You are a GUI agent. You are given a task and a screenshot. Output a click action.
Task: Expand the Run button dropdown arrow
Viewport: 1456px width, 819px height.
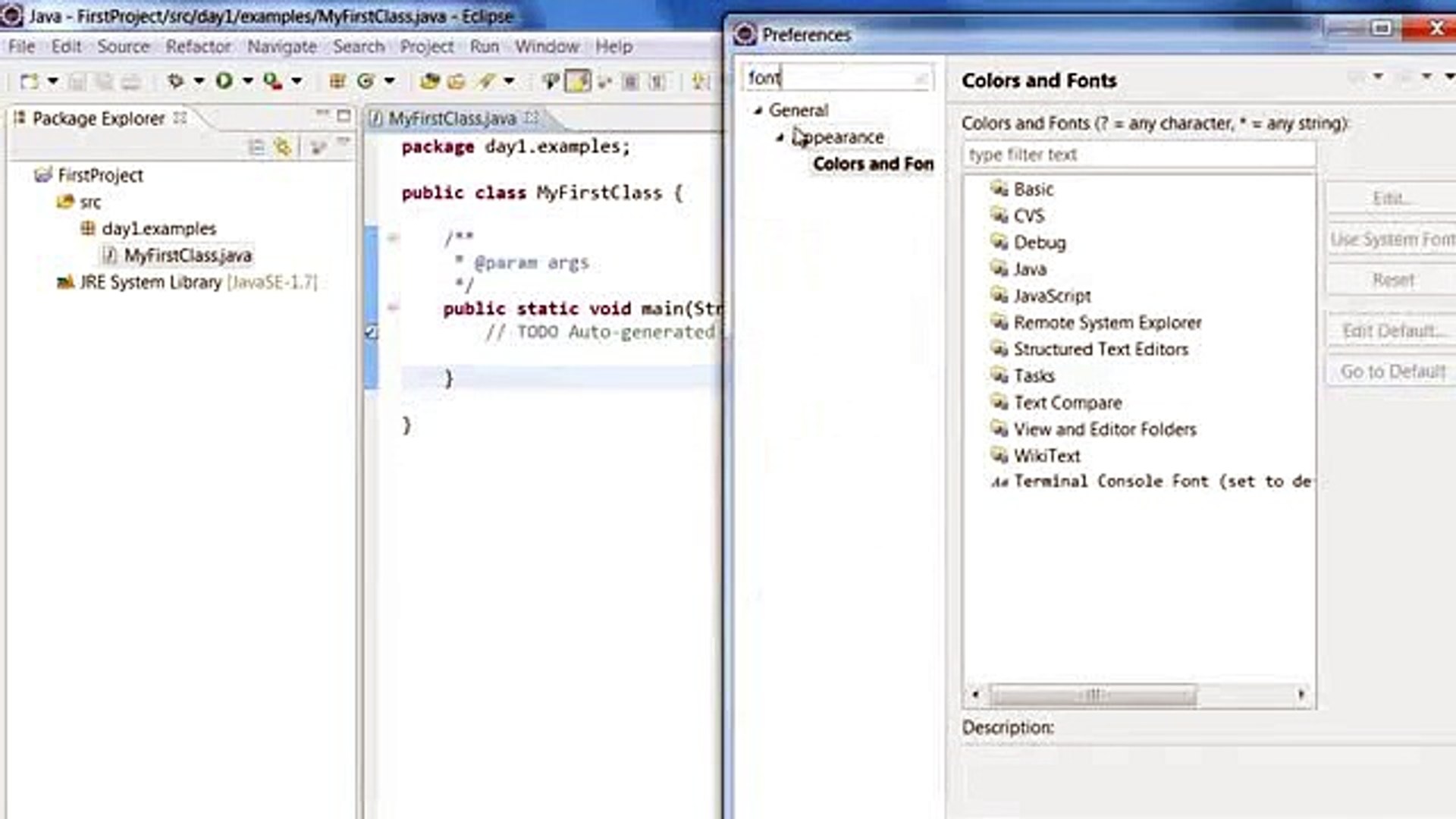[x=246, y=80]
